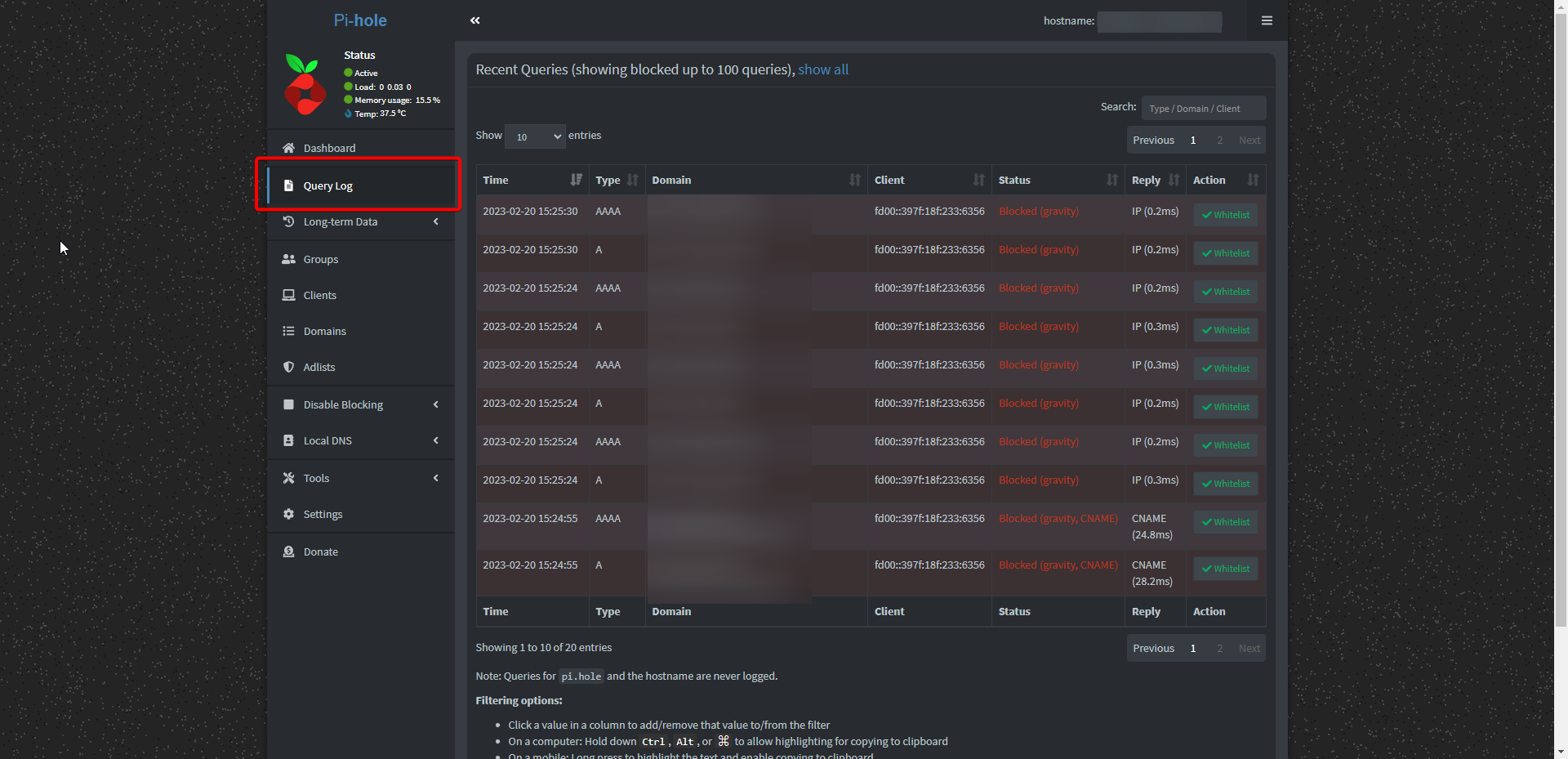The image size is (1568, 759).
Task: Select the Query Log file icon
Action: (x=289, y=185)
